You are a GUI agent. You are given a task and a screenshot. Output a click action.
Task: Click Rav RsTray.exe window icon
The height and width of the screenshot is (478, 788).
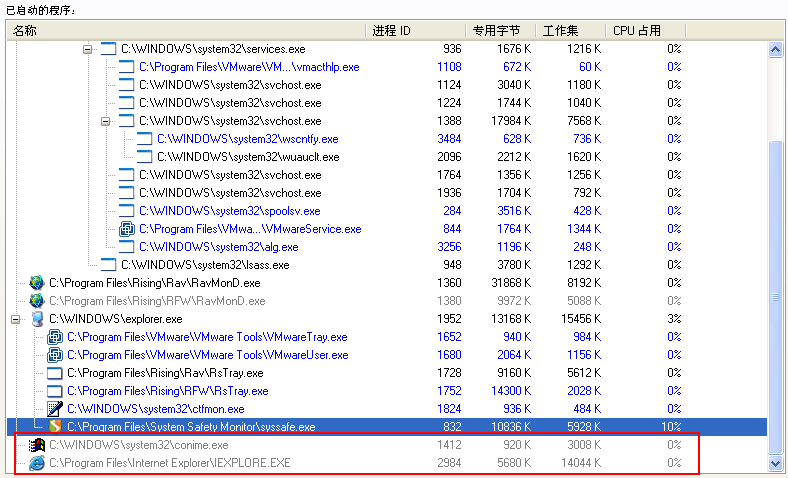click(54, 373)
